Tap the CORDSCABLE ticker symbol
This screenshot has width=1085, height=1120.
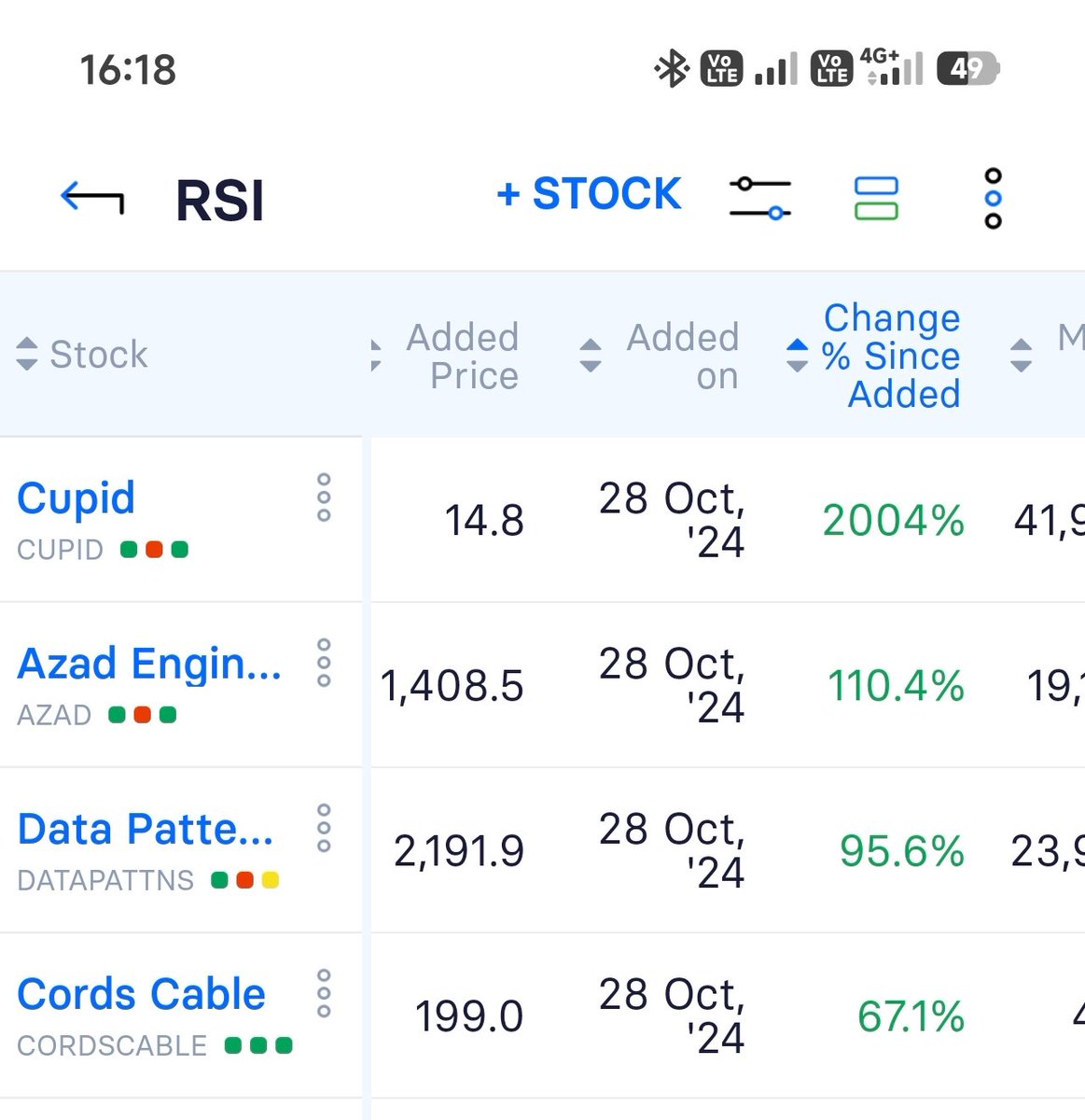(x=112, y=1045)
